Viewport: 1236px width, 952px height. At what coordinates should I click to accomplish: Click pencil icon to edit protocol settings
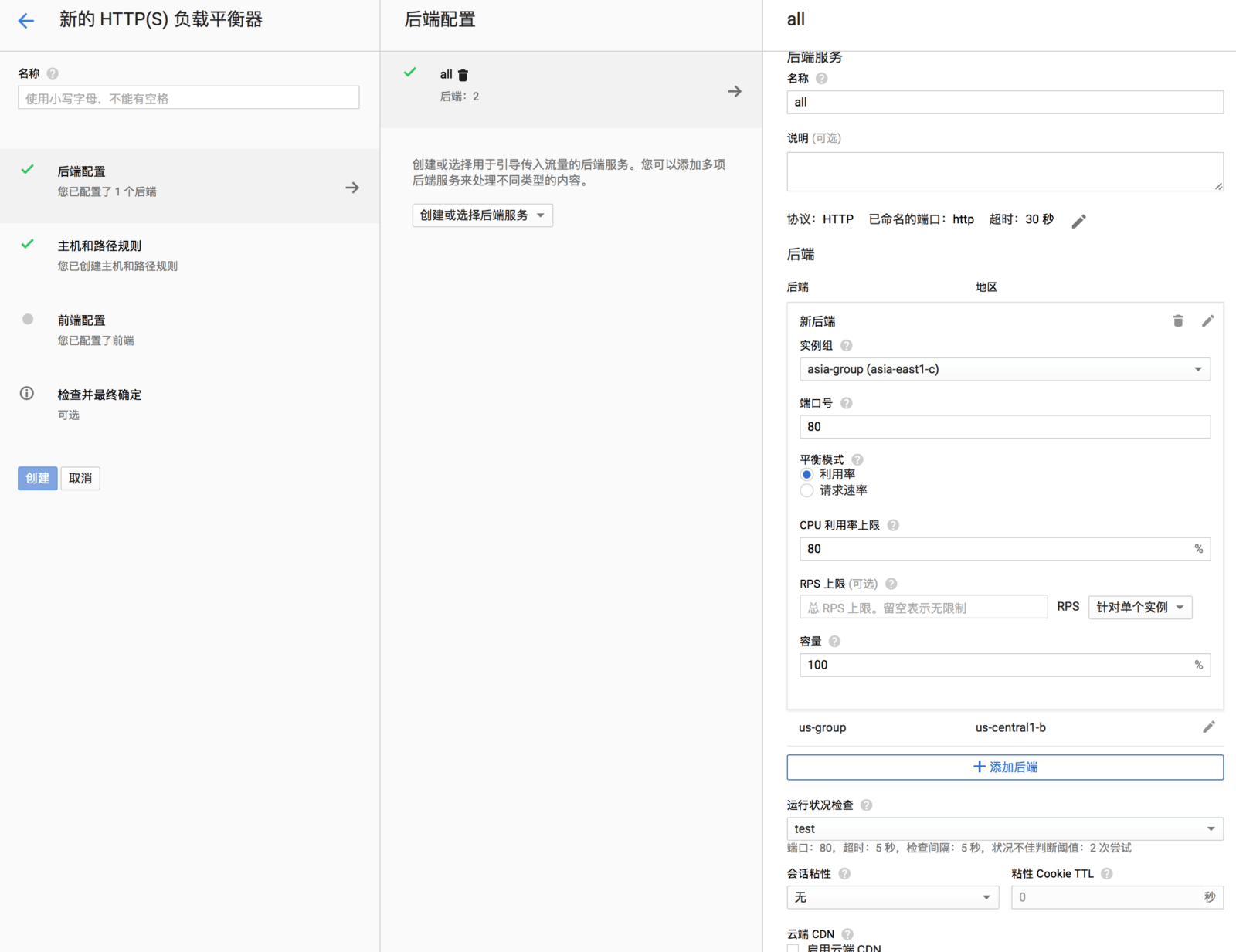[x=1078, y=221]
